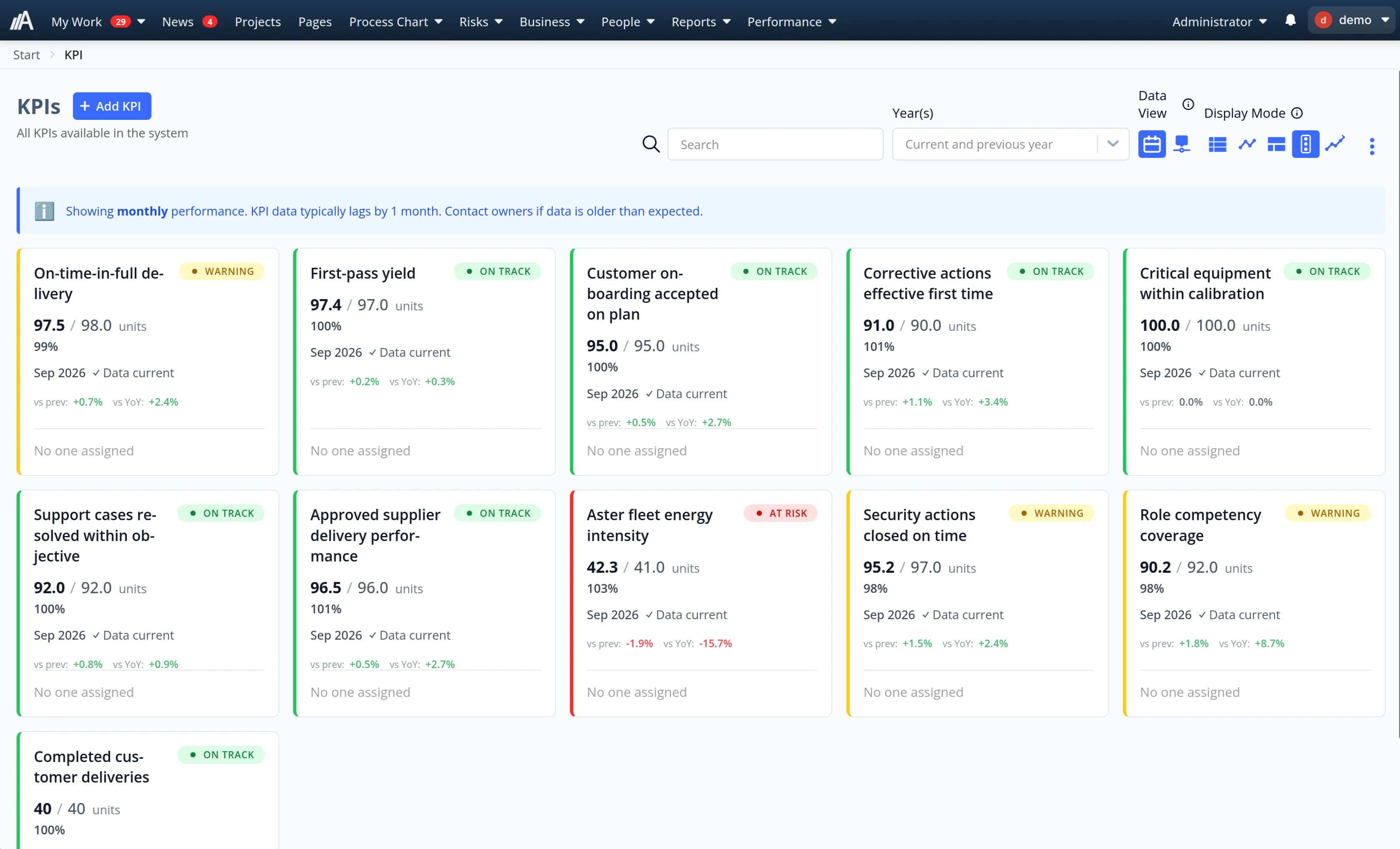1400x849 pixels.
Task: Click the Display Mode info icon
Action: (1296, 113)
